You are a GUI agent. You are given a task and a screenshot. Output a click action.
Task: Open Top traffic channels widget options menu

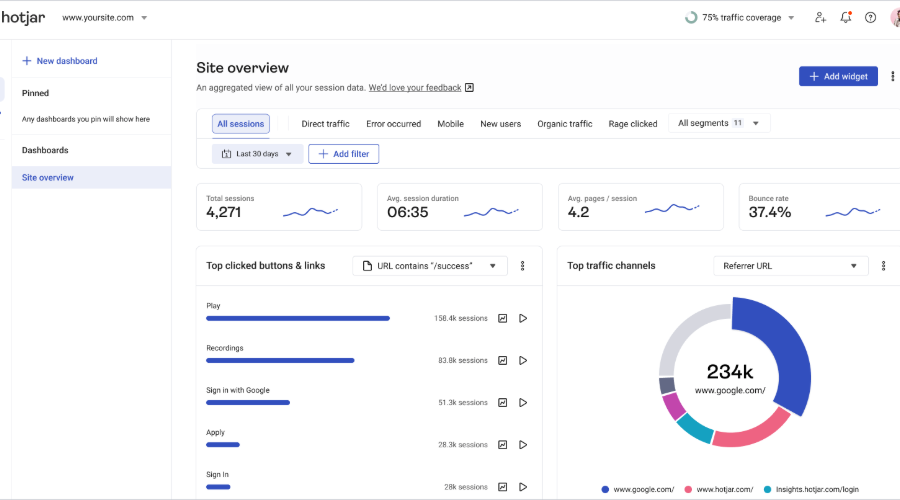(883, 266)
